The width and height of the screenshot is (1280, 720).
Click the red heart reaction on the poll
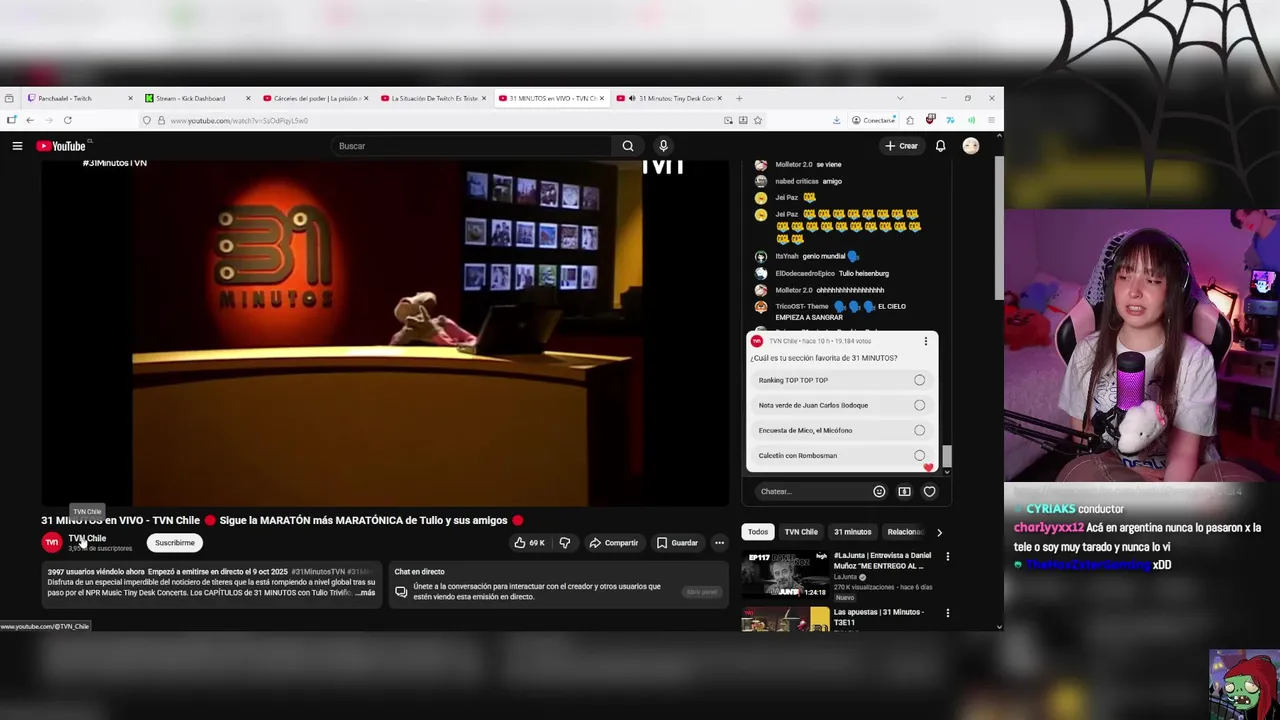[928, 468]
